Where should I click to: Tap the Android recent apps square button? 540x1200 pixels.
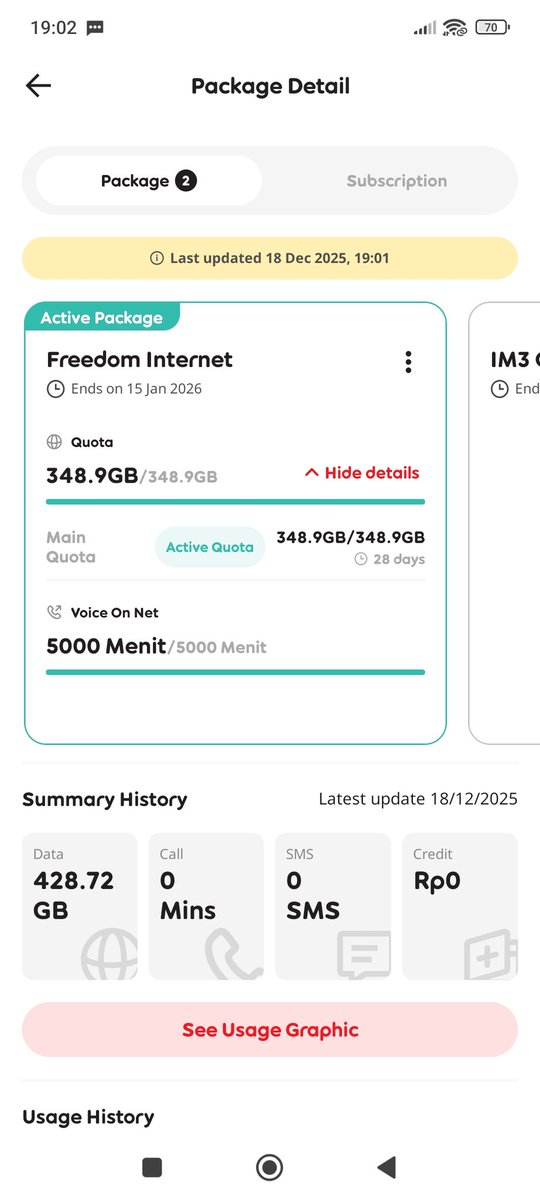click(152, 1167)
